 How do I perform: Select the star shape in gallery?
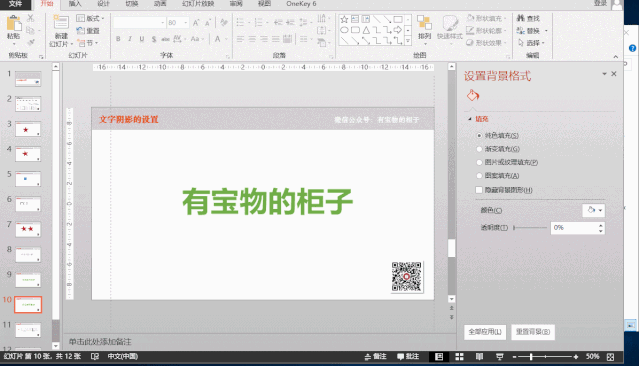click(x=344, y=19)
